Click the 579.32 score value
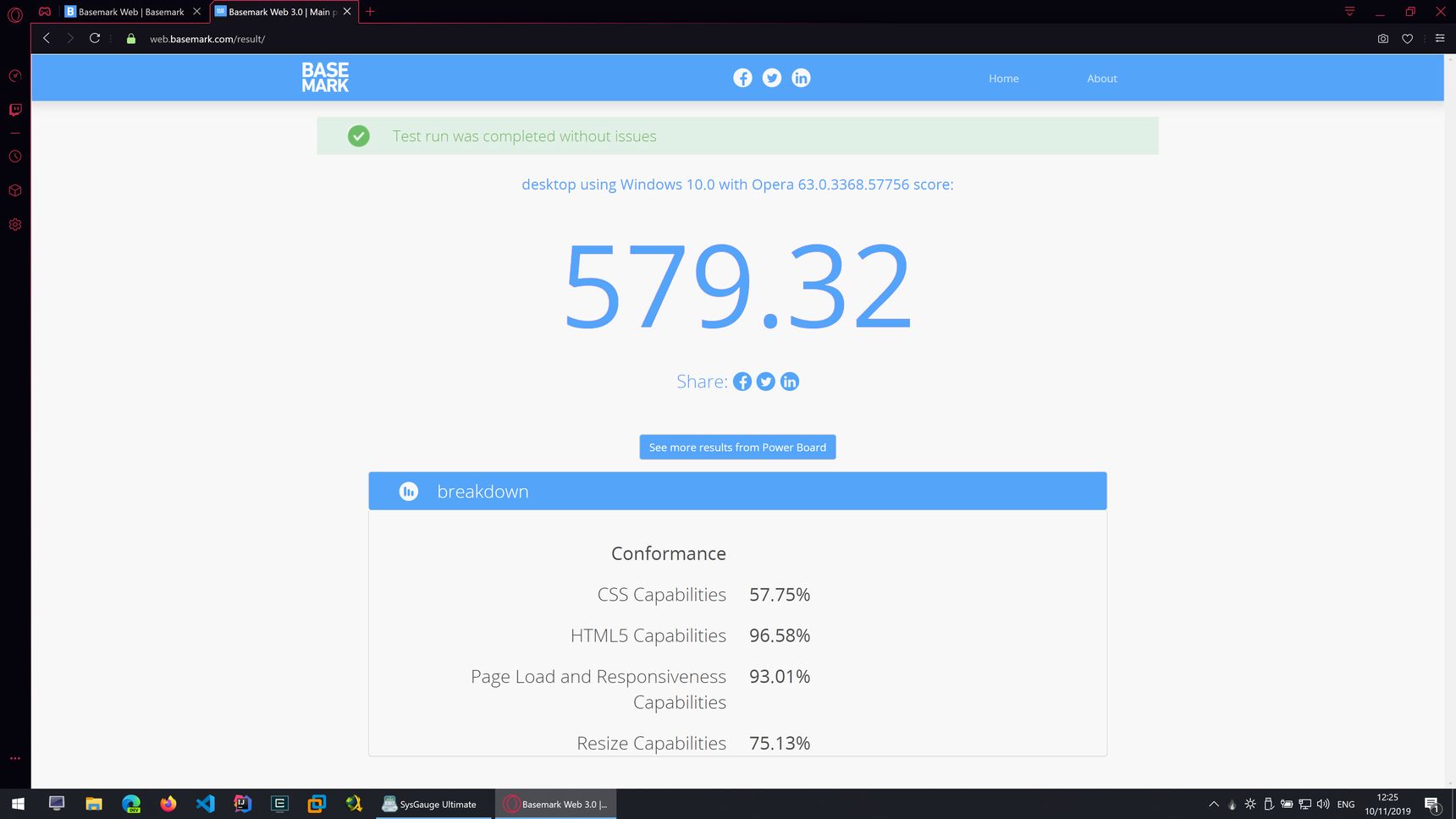Viewport: 1456px width, 819px height. point(737,286)
